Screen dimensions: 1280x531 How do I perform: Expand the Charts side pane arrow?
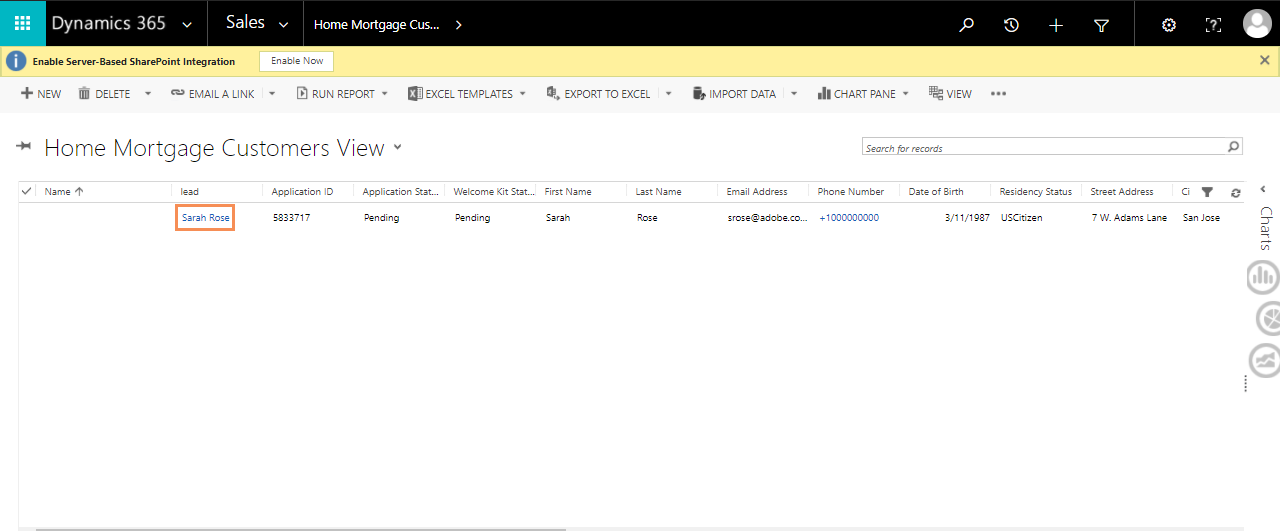pyautogui.click(x=1264, y=189)
